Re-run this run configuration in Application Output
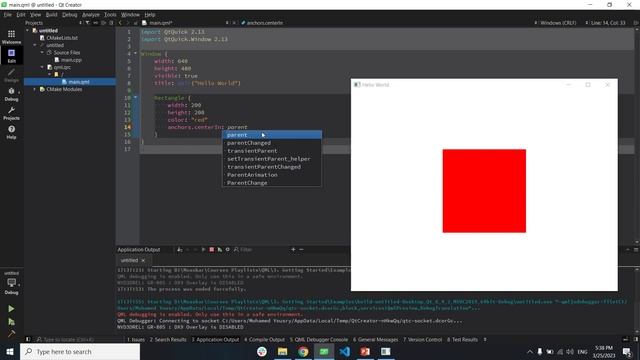The width and height of the screenshot is (640, 360). point(203,249)
